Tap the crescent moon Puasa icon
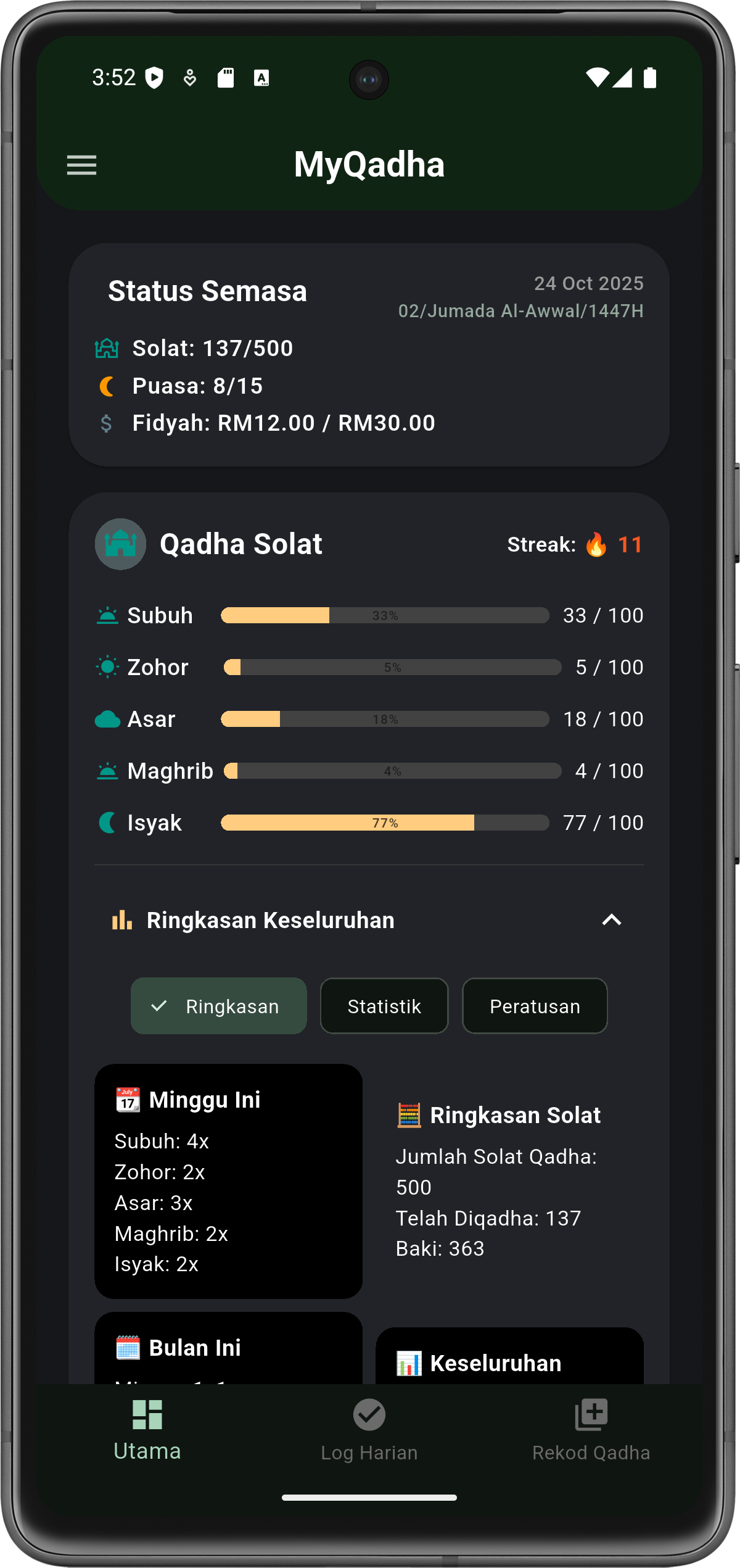The width and height of the screenshot is (740, 1568). coord(107,386)
